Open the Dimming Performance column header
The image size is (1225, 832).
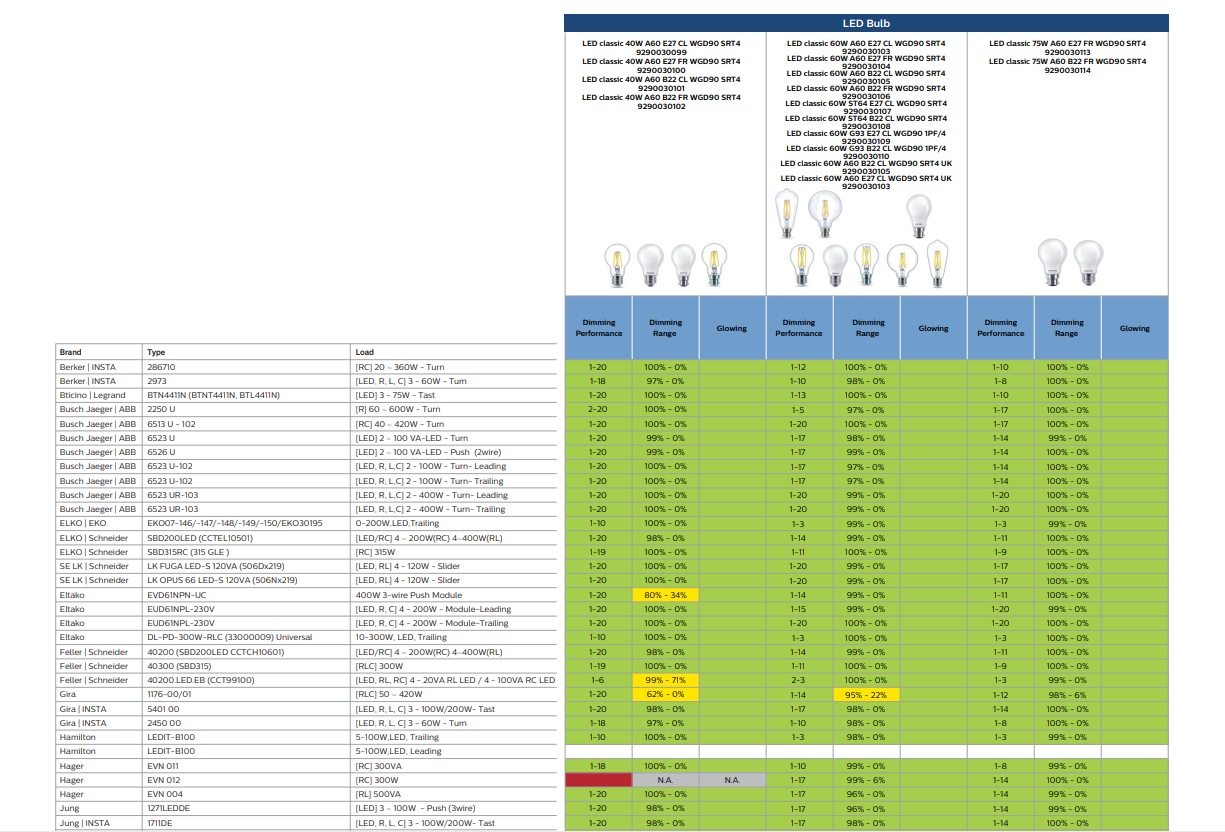click(x=598, y=327)
